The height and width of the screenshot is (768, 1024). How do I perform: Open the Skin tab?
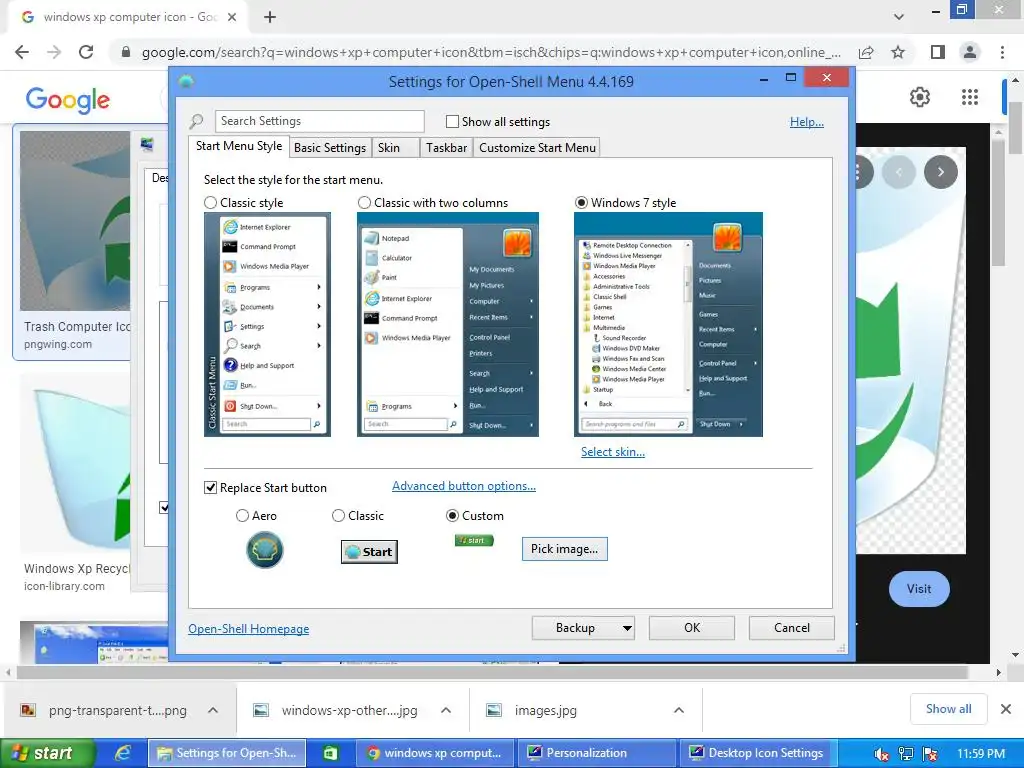396,148
